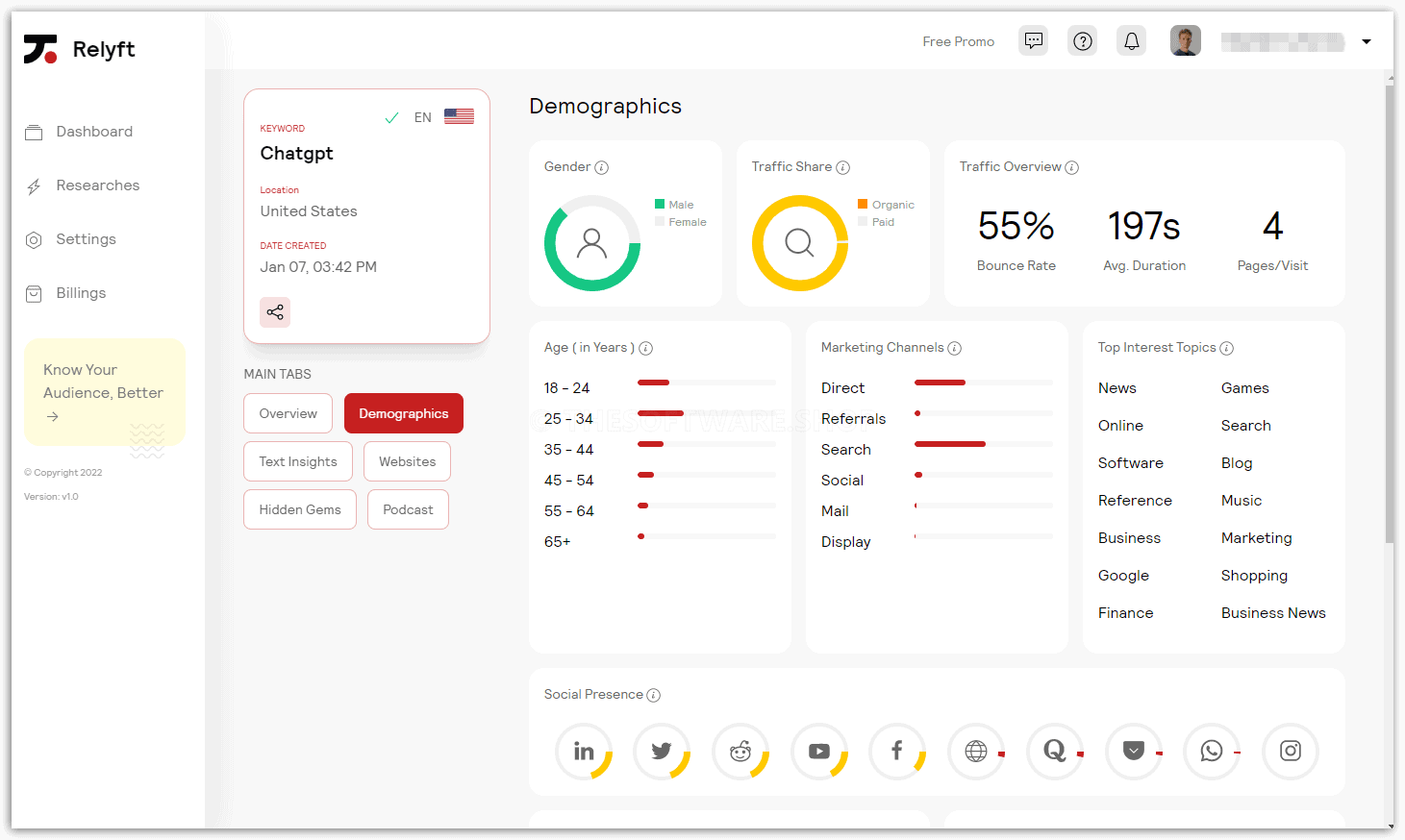
Task: Click the Female legend swatch
Action: coord(660,221)
